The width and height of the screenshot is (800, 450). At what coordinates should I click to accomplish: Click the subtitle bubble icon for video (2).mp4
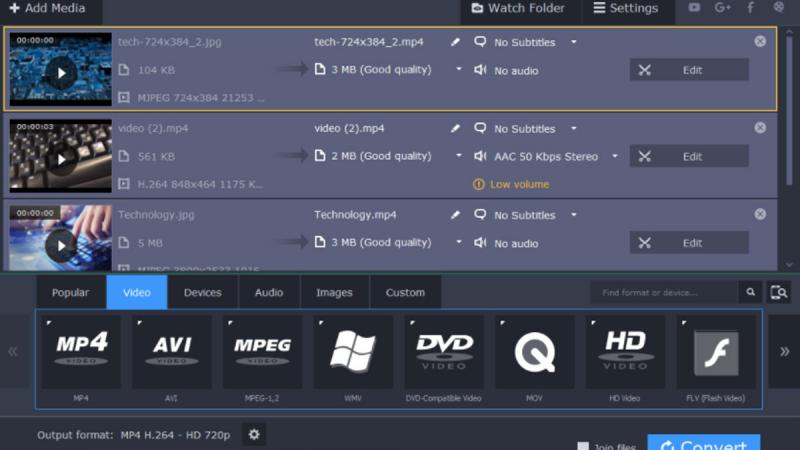click(480, 128)
